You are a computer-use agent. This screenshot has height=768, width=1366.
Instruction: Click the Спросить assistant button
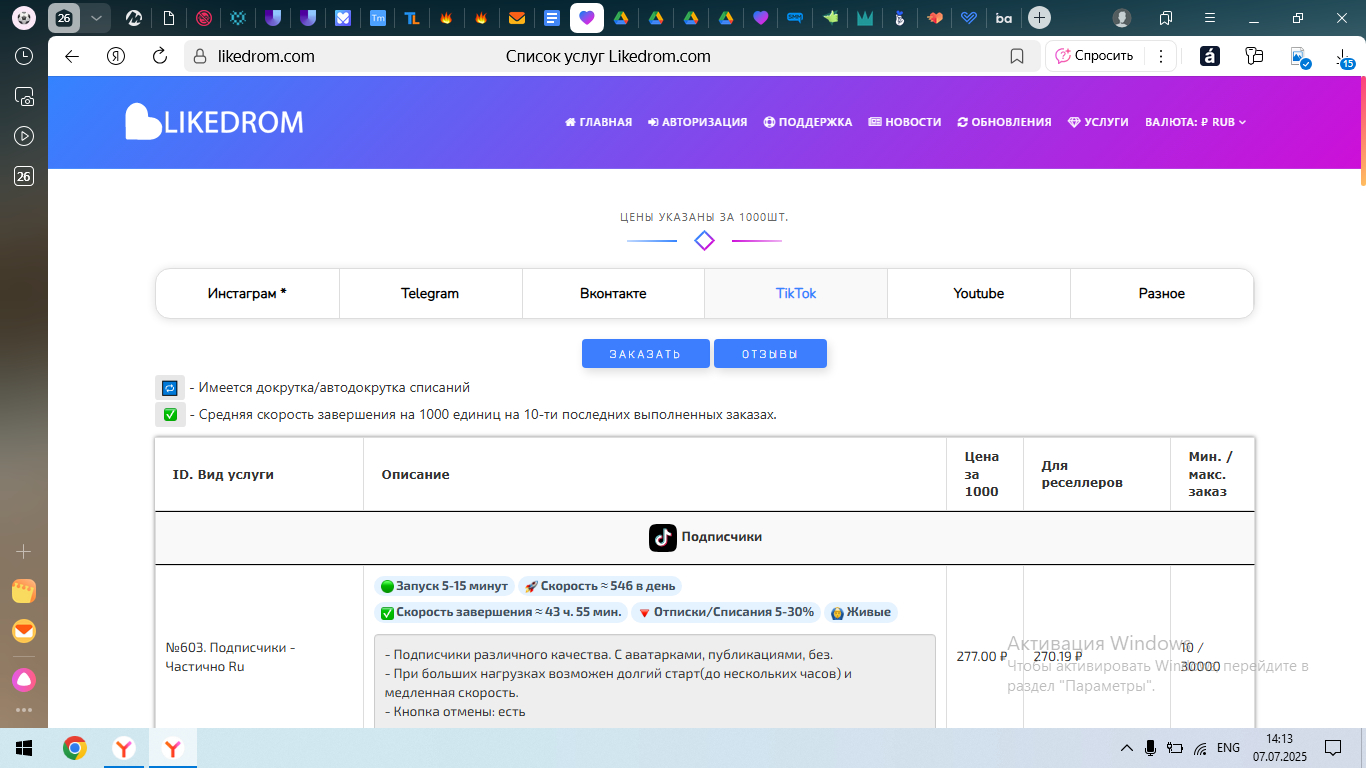1094,56
